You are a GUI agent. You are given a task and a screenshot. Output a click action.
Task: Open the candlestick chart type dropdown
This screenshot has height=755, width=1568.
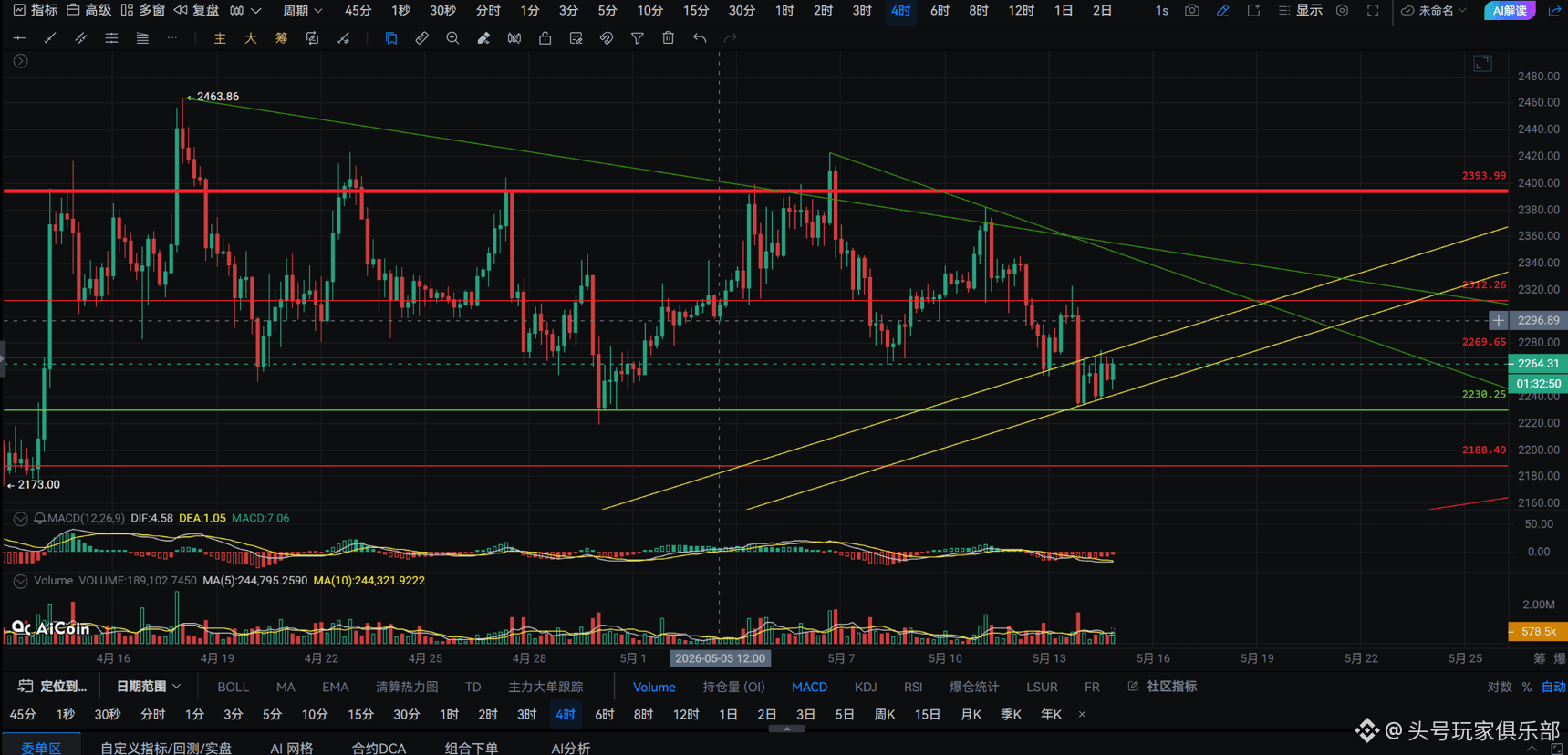[x=245, y=11]
